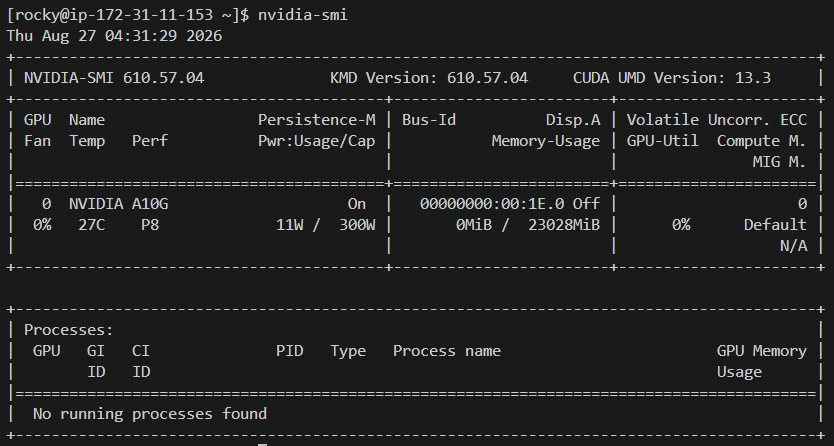Click the CUDA UMD Version 13.3 text
Screen dimensions: 834x446
[x=672, y=78]
